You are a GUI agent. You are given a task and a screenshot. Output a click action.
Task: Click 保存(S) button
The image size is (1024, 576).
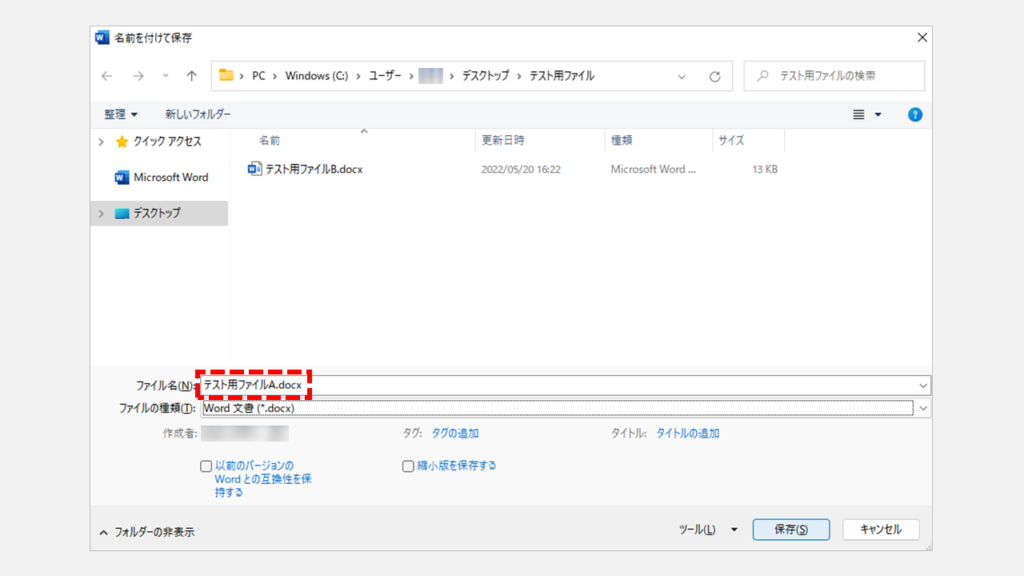791,530
